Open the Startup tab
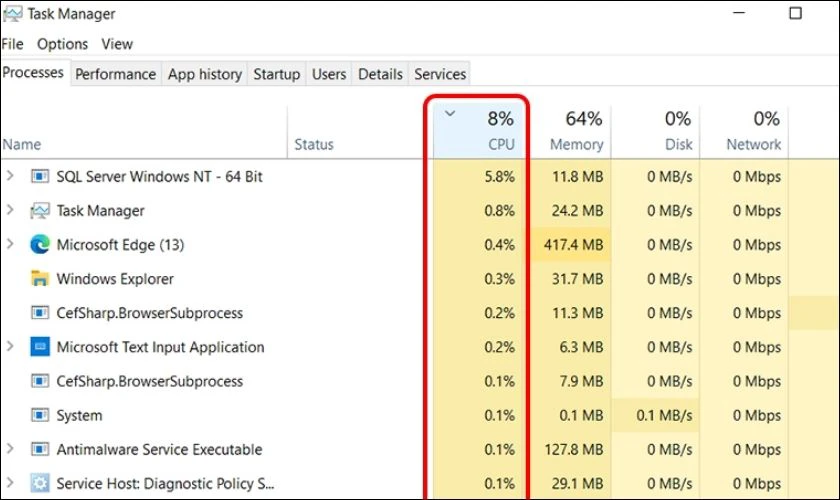Screen dimensions: 840x500 pos(276,74)
